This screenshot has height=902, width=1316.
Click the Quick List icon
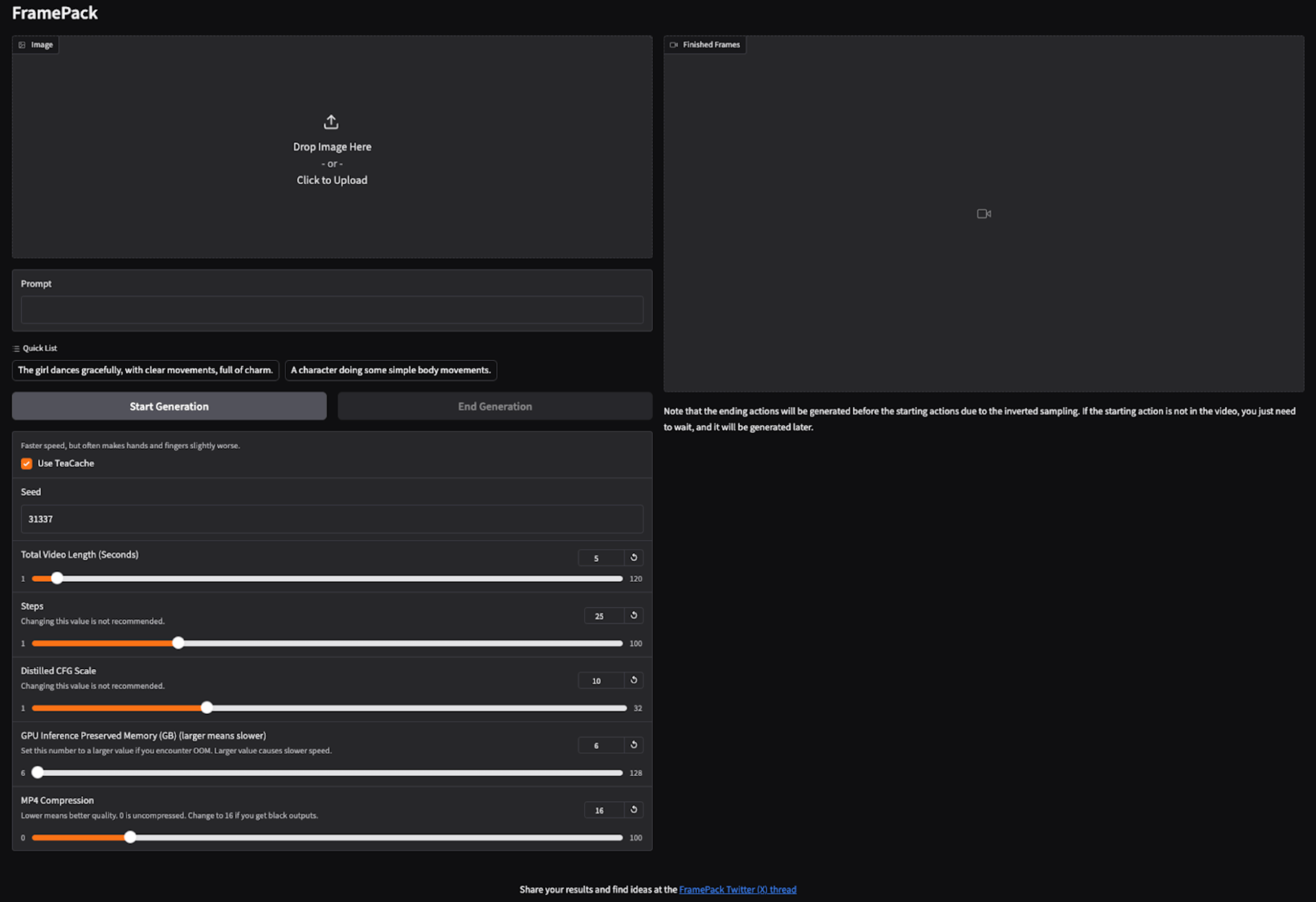[x=16, y=348]
